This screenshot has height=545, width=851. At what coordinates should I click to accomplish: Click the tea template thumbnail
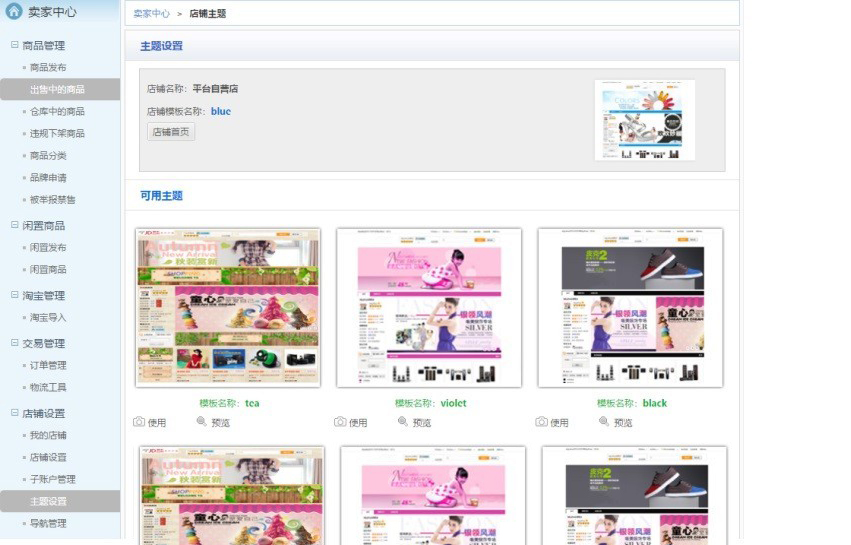coord(228,308)
